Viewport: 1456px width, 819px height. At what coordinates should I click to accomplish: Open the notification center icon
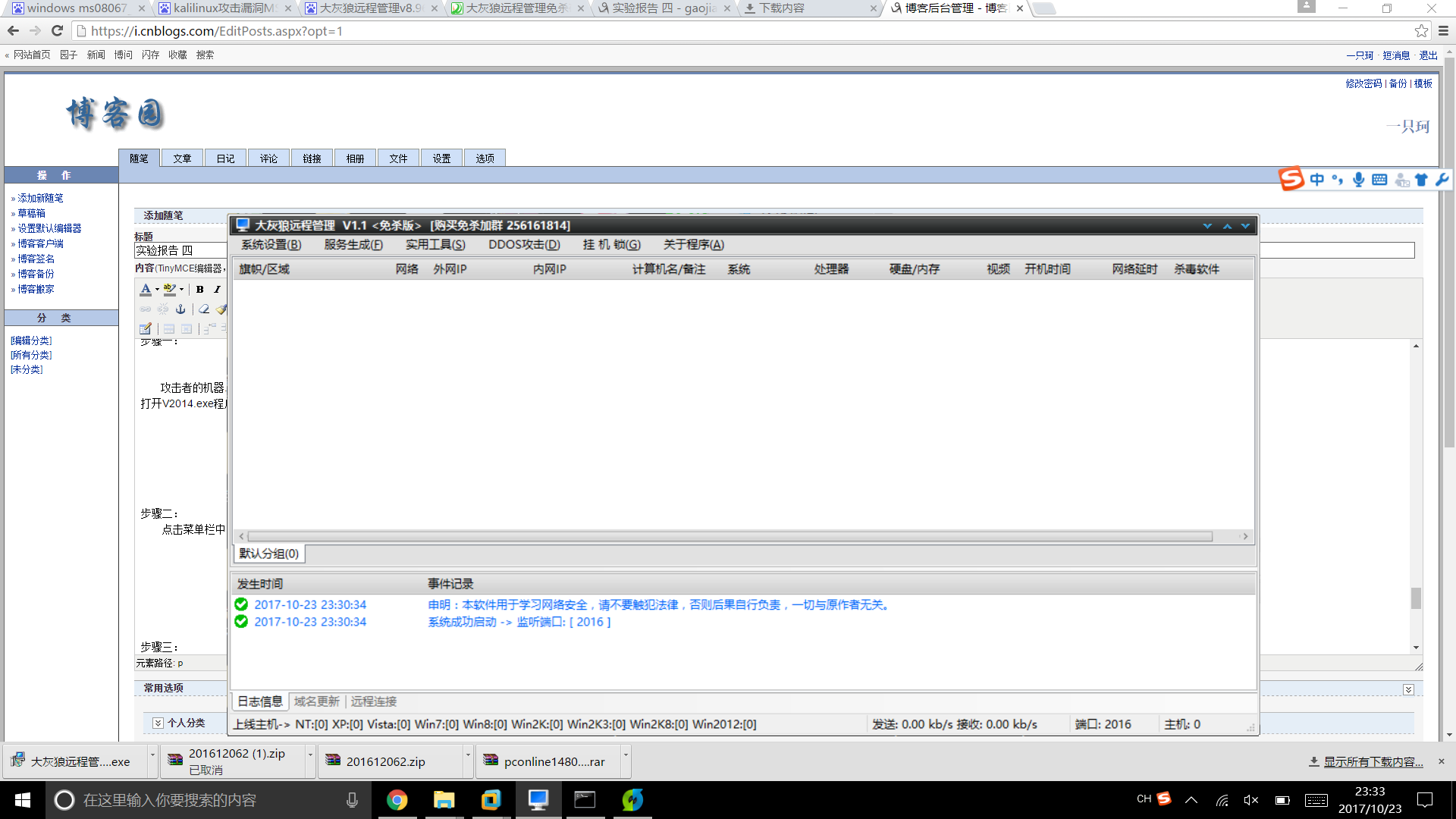pos(1425,800)
